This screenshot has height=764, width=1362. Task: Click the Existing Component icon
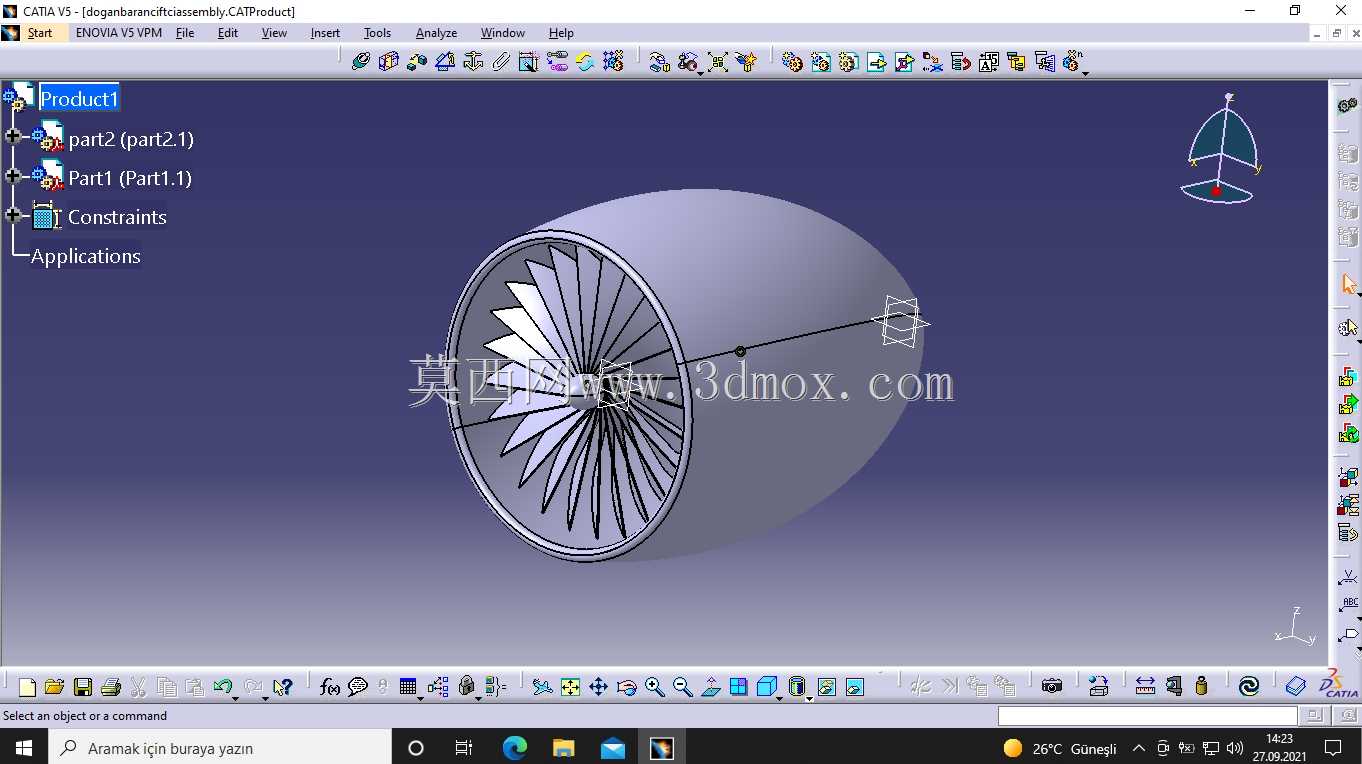[876, 62]
